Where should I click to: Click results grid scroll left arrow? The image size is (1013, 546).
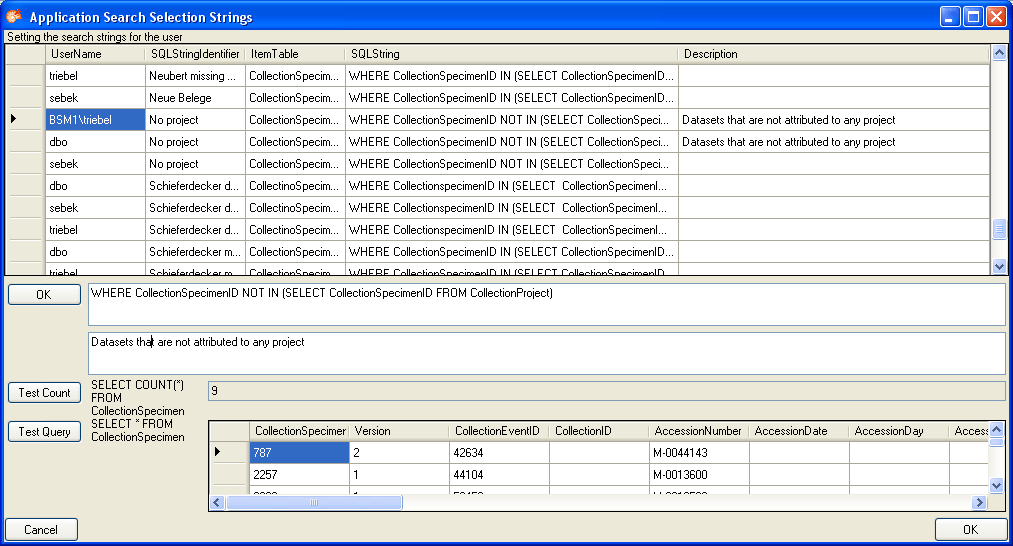pyautogui.click(x=217, y=502)
